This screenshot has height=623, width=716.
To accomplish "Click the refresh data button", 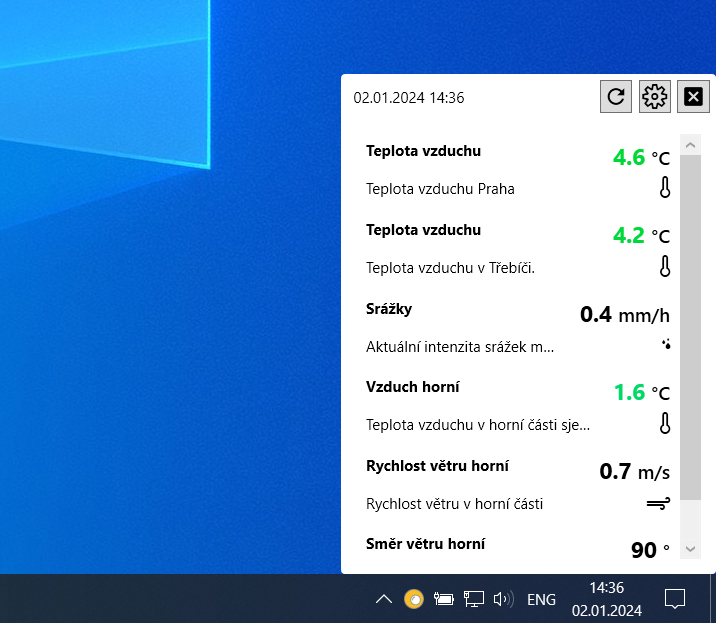I will (x=616, y=97).
